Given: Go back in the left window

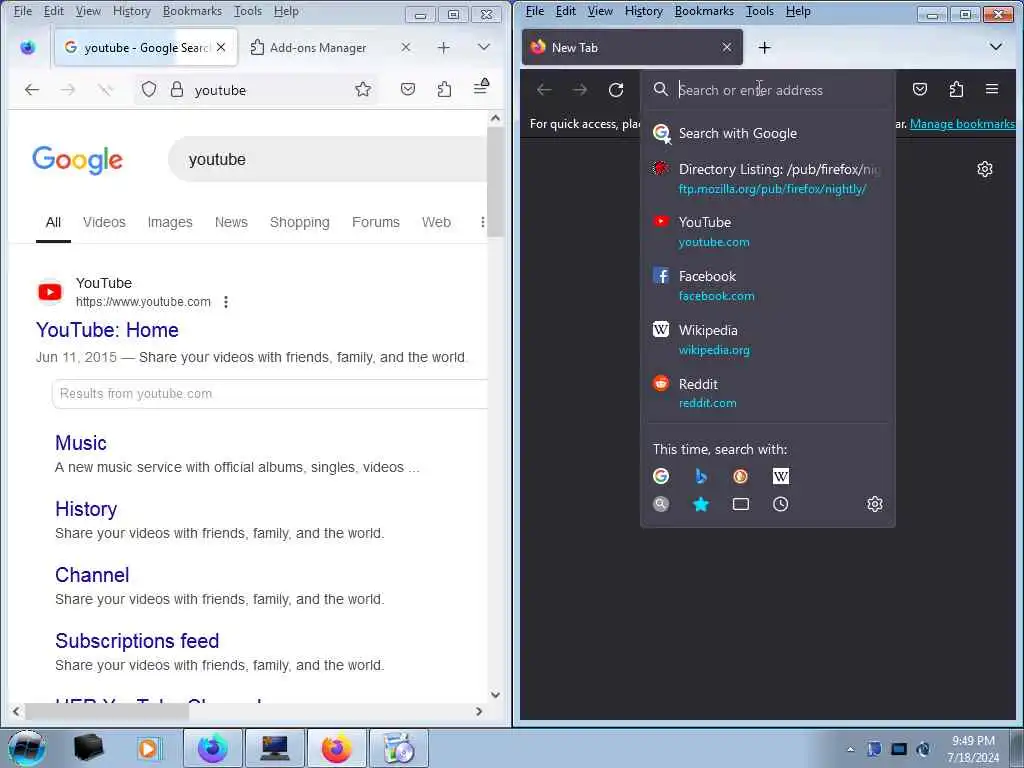Looking at the screenshot, I should click(32, 89).
